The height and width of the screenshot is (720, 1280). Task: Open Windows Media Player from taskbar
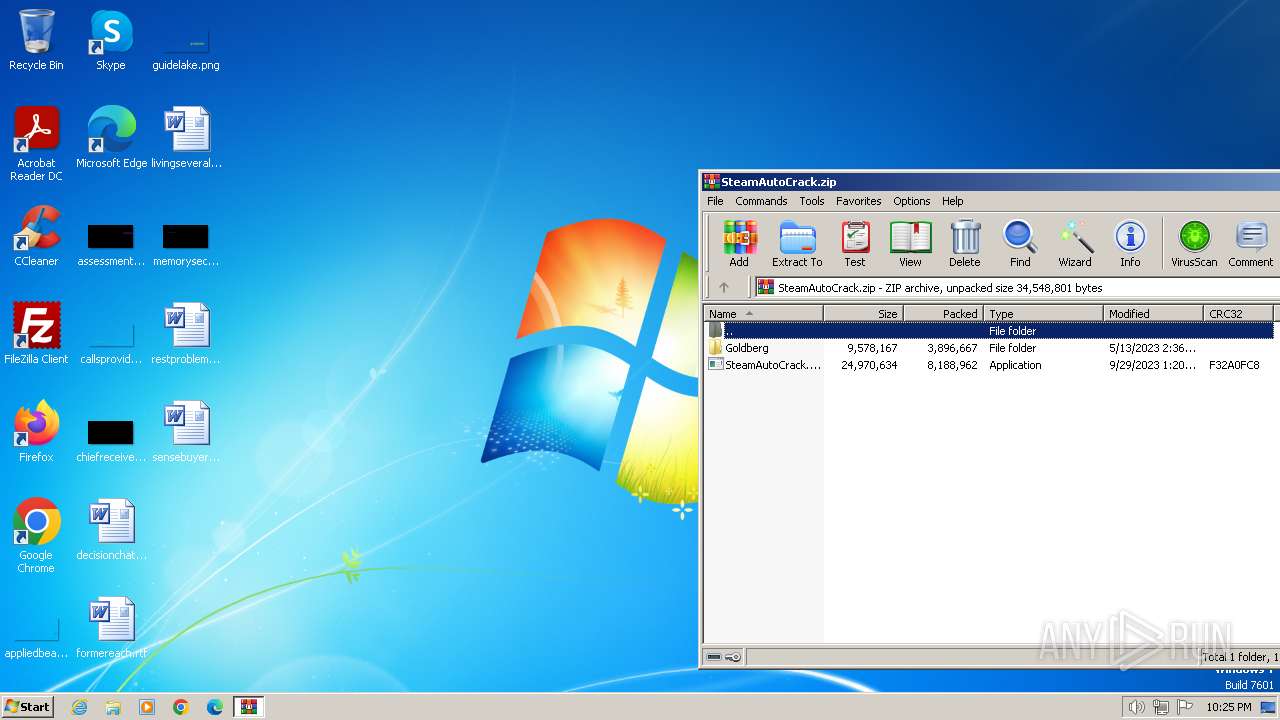147,707
